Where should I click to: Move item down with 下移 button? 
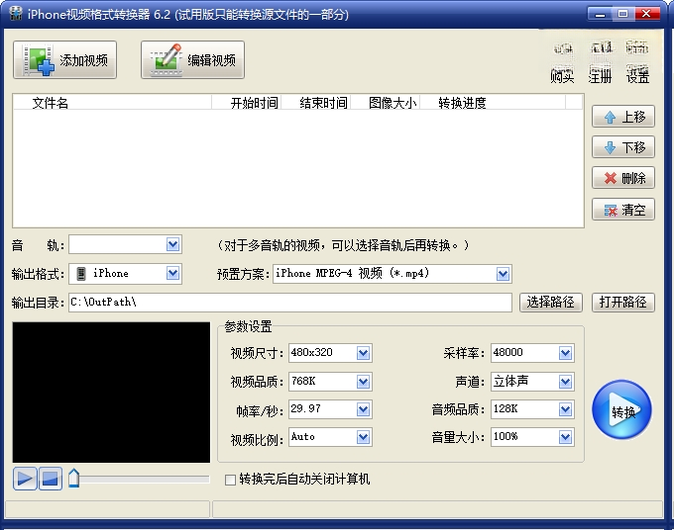pyautogui.click(x=623, y=147)
